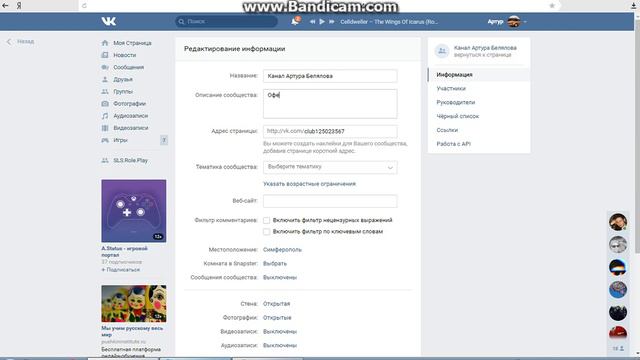The width and height of the screenshot is (640, 360).
Task: Open third friend avatar in chat sidebar
Action: click(x=618, y=267)
